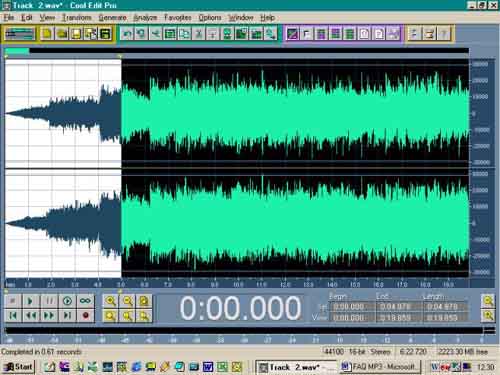Click the left channel waveform in the highlighted selection
The width and height of the screenshot is (500, 375).
pyautogui.click(x=63, y=113)
